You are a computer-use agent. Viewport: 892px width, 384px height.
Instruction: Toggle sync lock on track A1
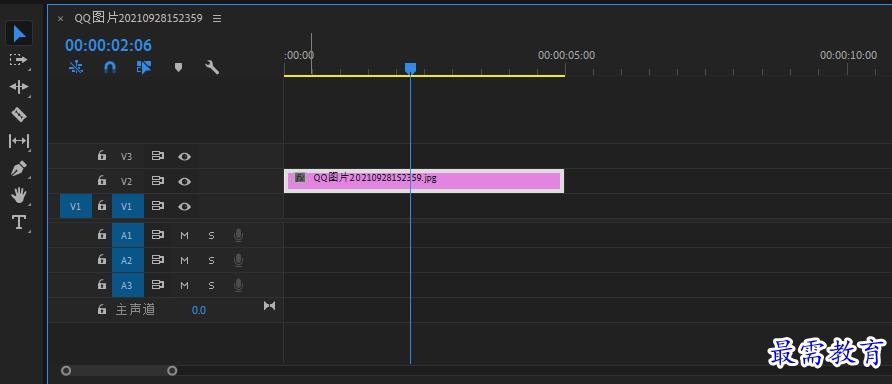158,235
